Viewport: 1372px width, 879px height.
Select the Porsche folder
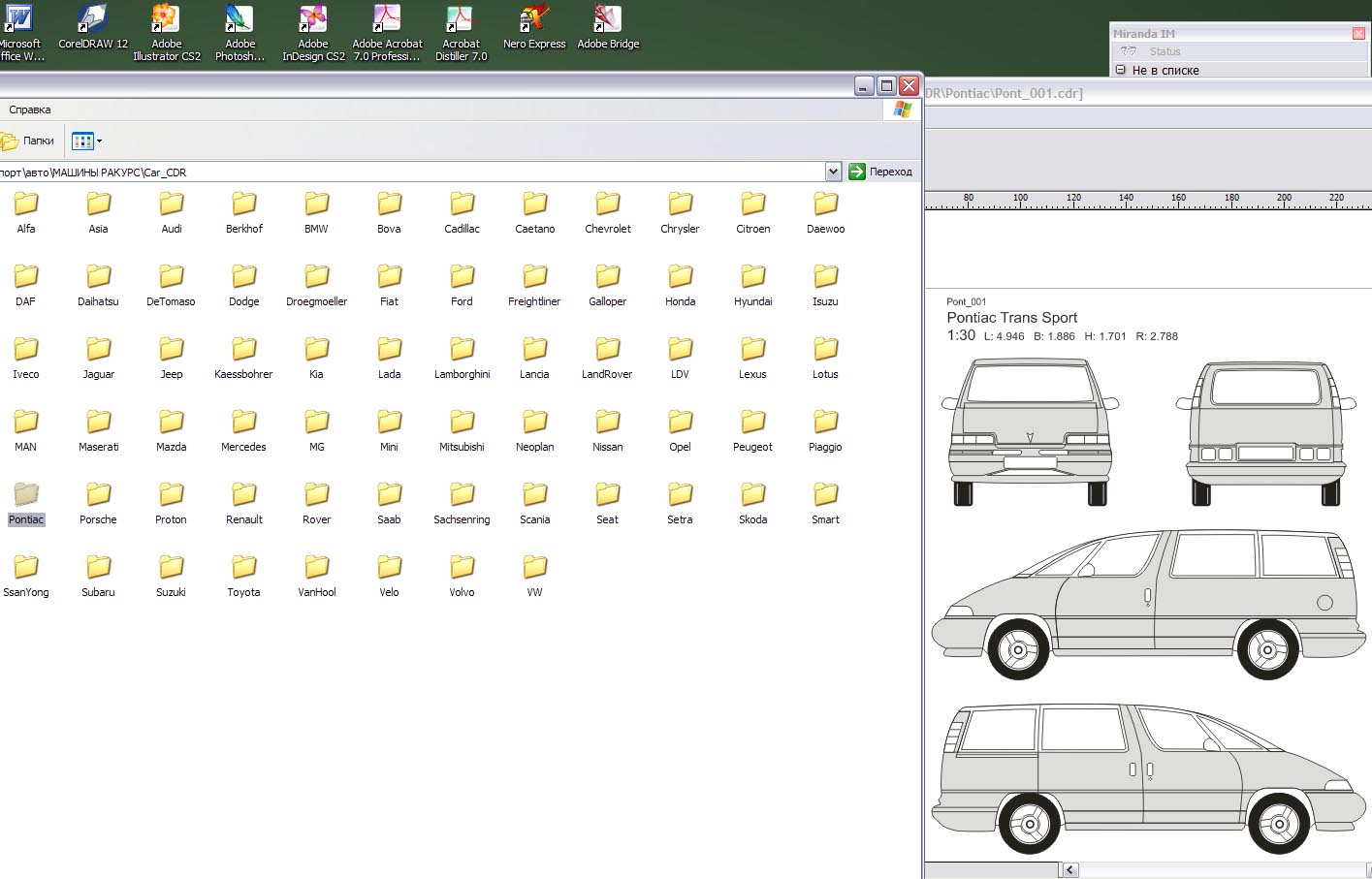98,505
